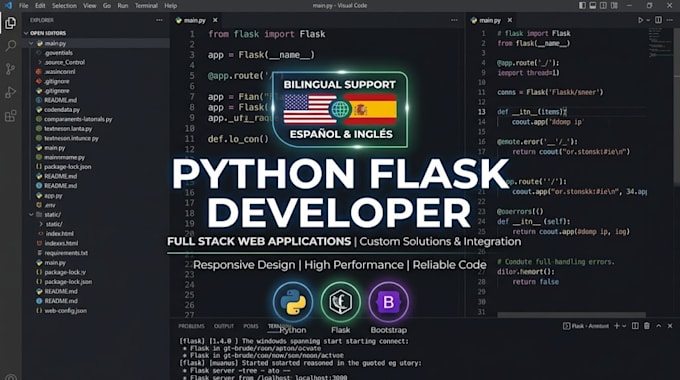Viewport: 680px width, 380px height.
Task: Click the horizontal scrollbar of the right editor
Action: 571,315
